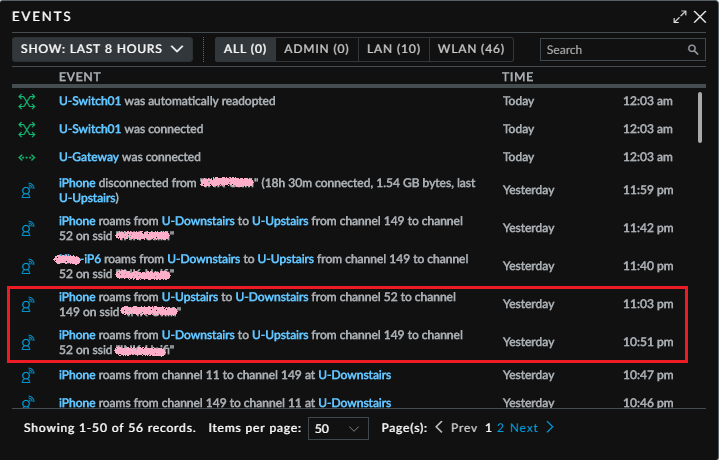Open the Show: Last 8 Hours dropdown
This screenshot has width=719, height=460.
[102, 49]
